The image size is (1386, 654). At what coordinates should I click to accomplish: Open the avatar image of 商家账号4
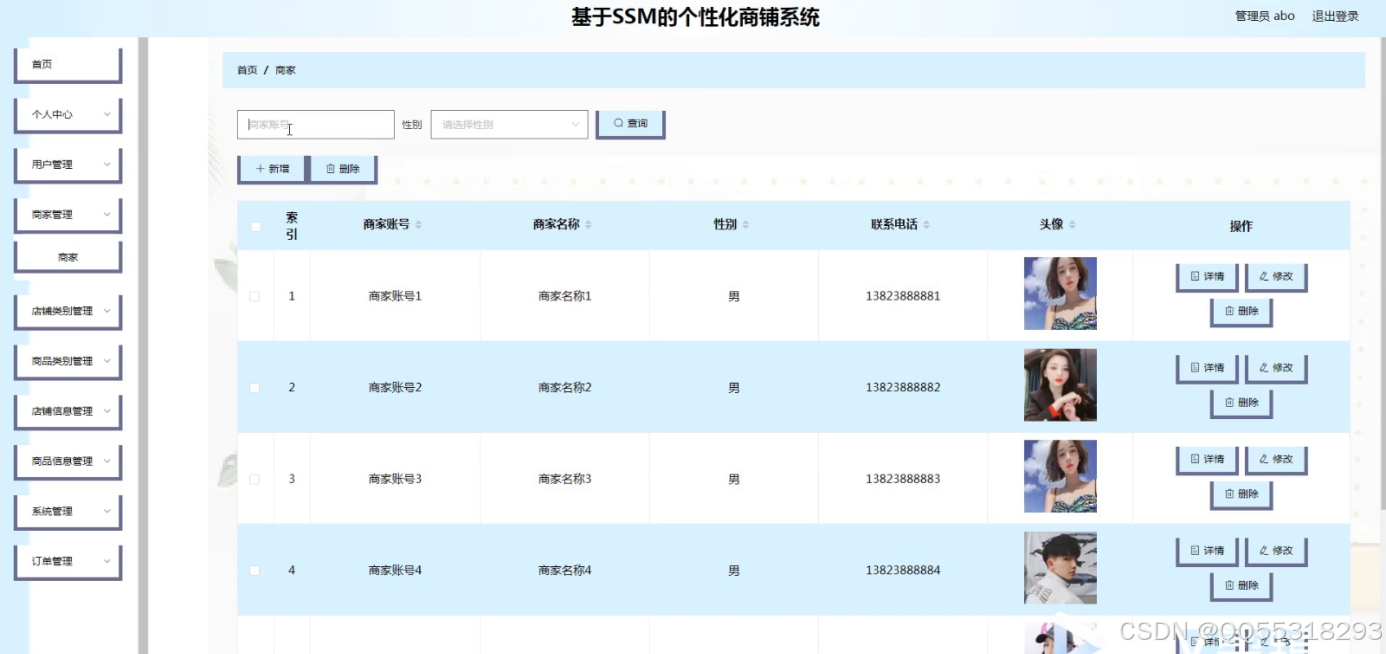pyautogui.click(x=1060, y=568)
